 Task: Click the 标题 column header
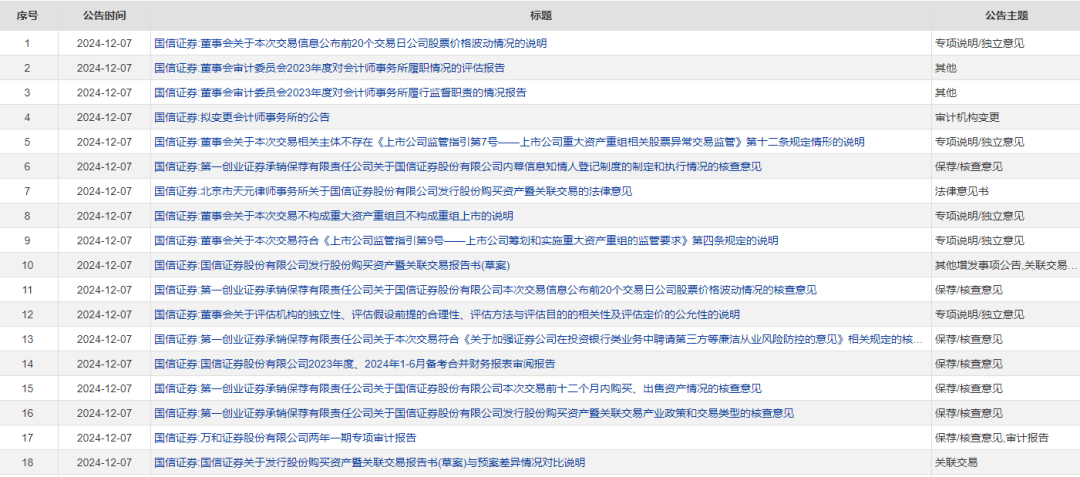541,15
